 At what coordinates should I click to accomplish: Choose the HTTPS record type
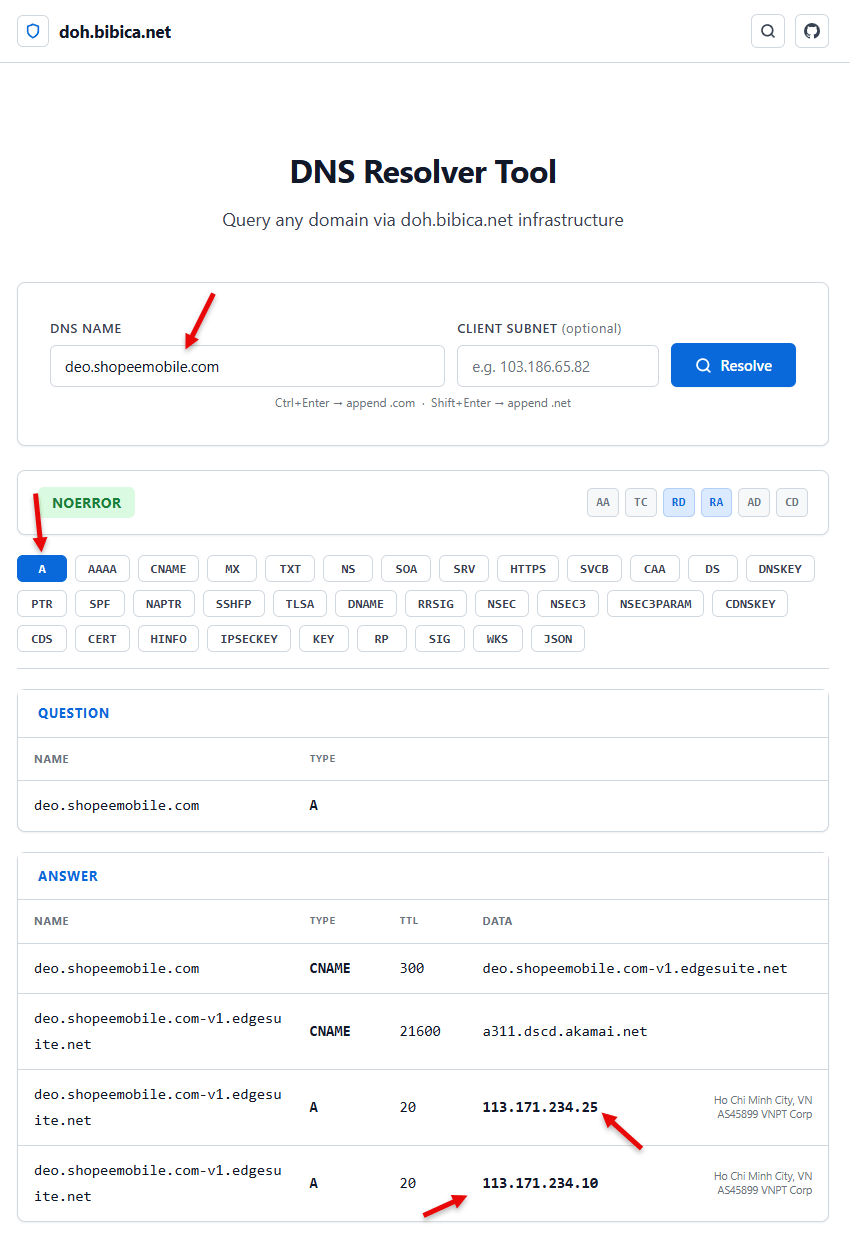click(528, 569)
